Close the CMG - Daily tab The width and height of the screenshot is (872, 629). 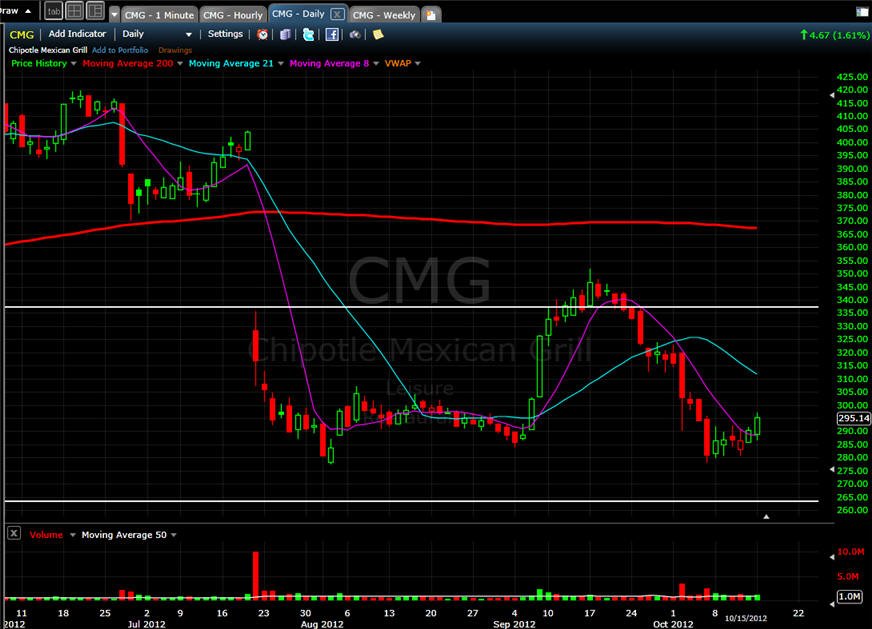click(337, 14)
